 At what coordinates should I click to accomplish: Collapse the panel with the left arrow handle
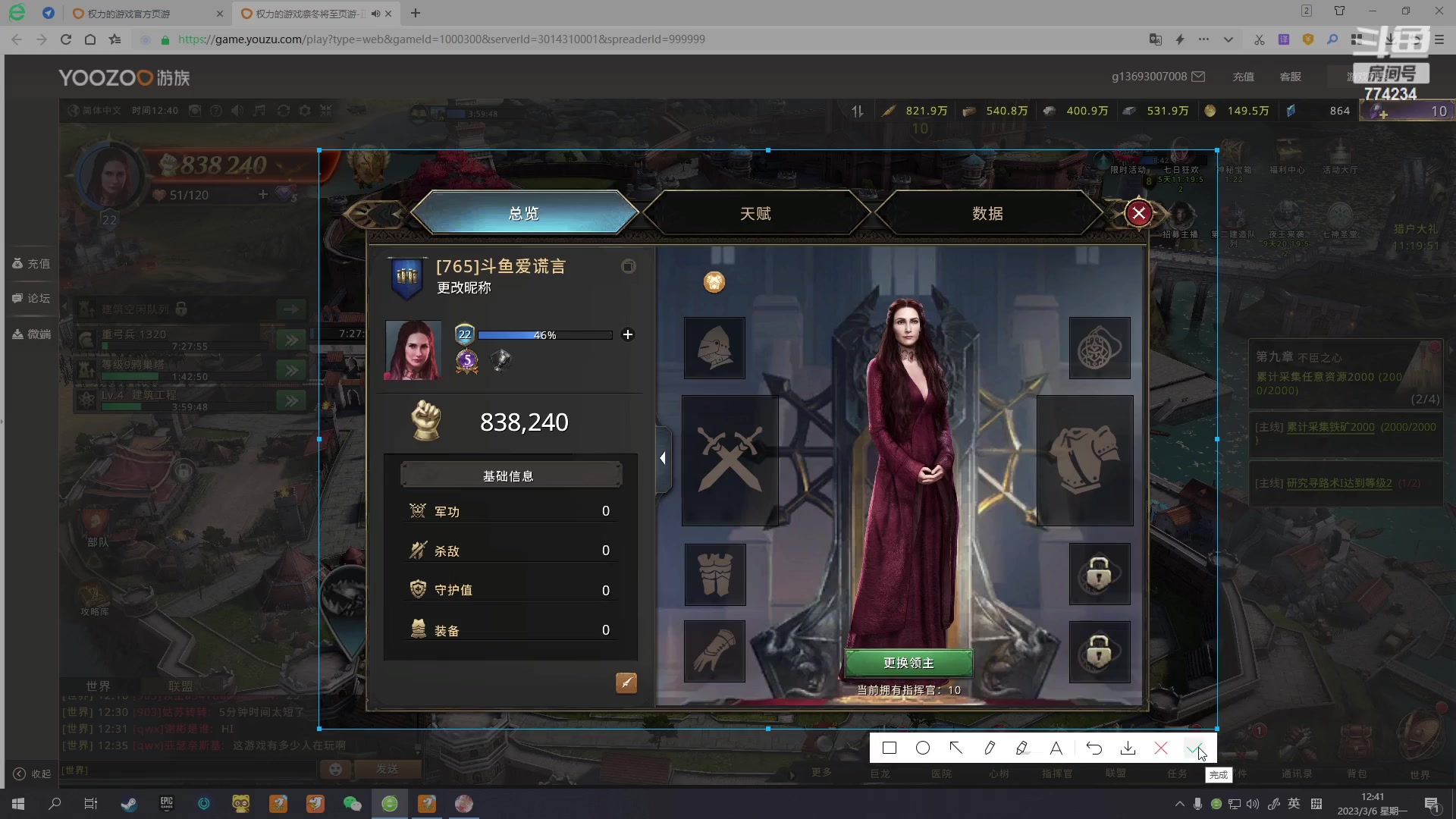pyautogui.click(x=663, y=459)
